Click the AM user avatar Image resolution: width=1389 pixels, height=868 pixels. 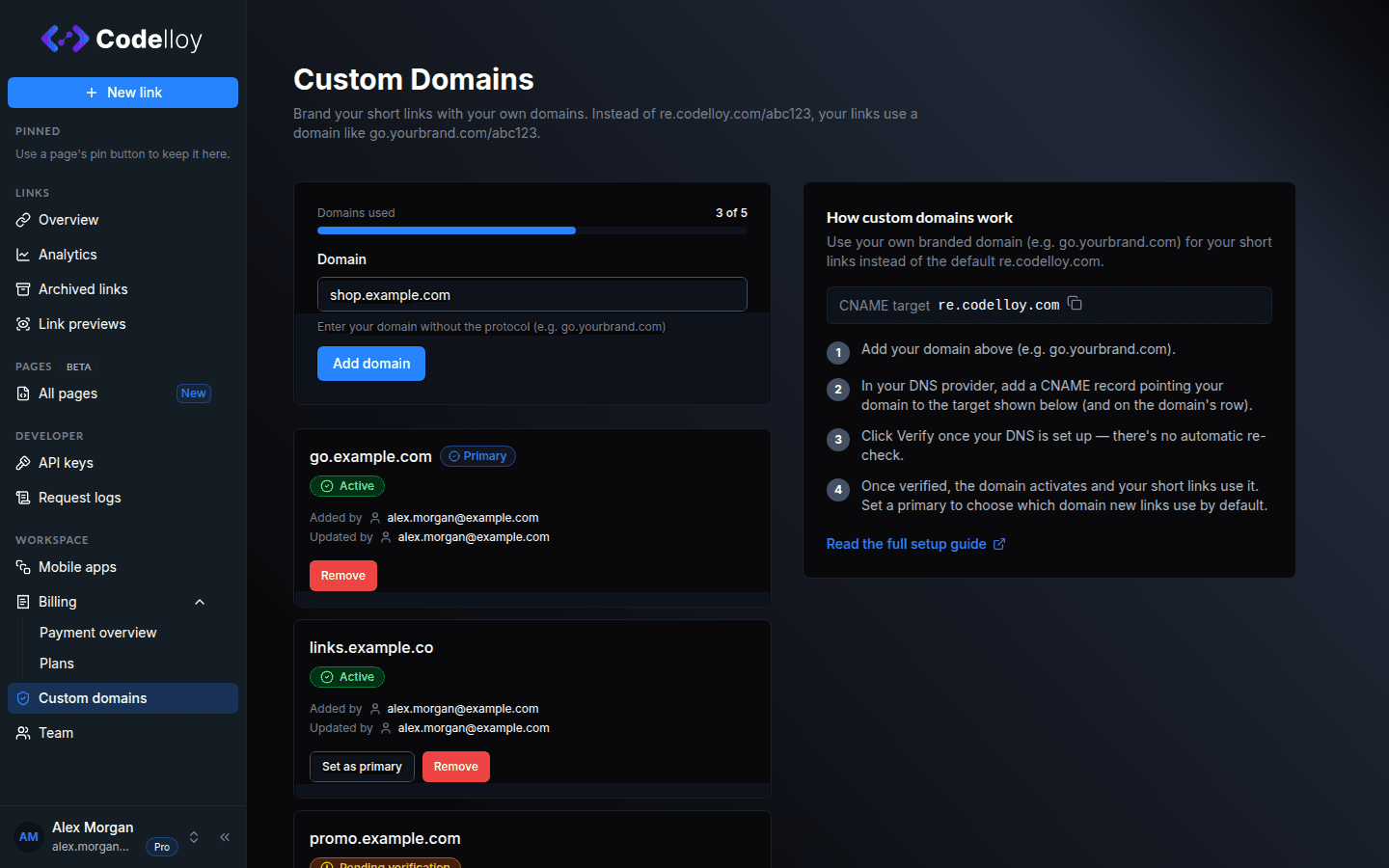click(29, 837)
